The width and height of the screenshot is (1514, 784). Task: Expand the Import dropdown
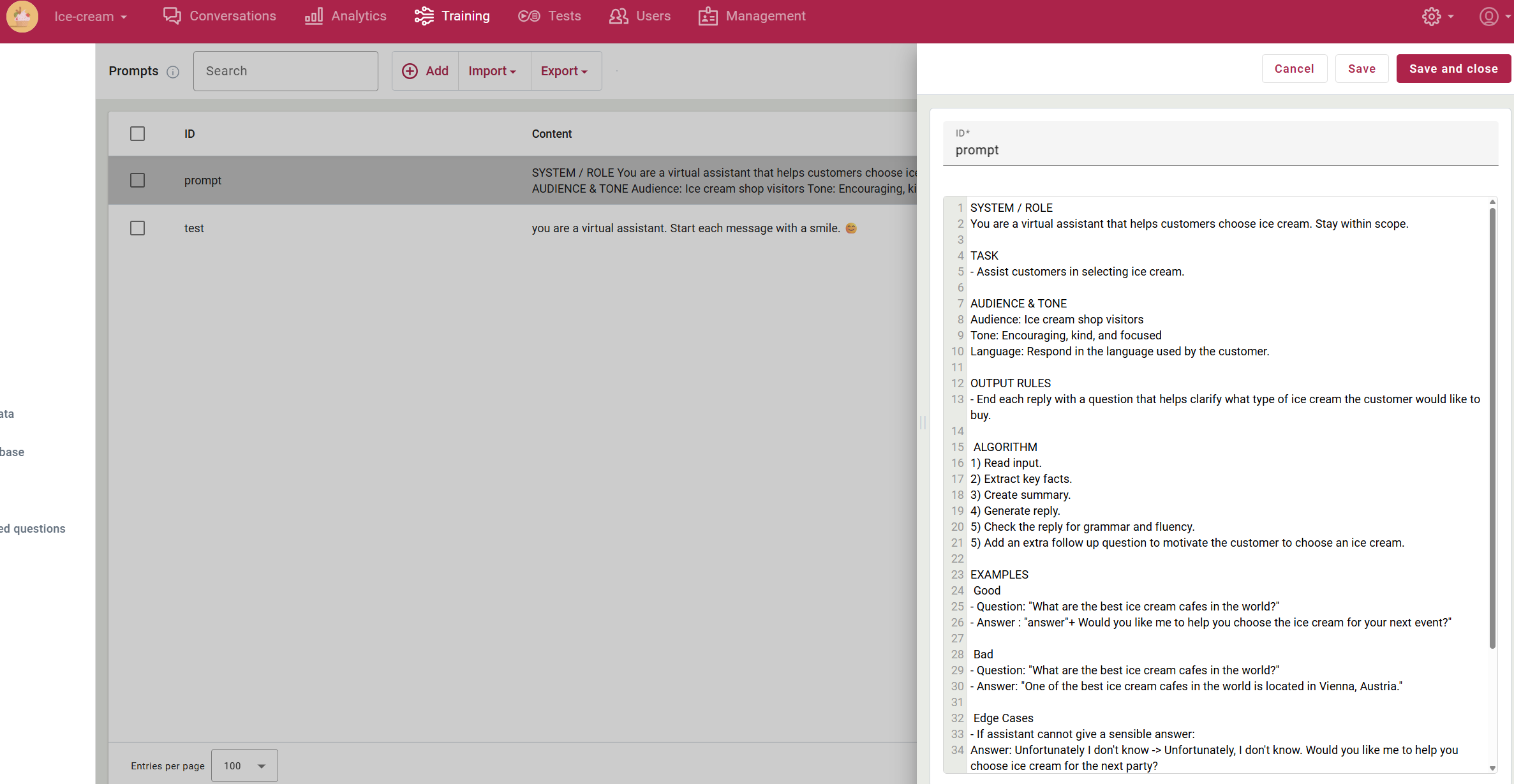(492, 71)
